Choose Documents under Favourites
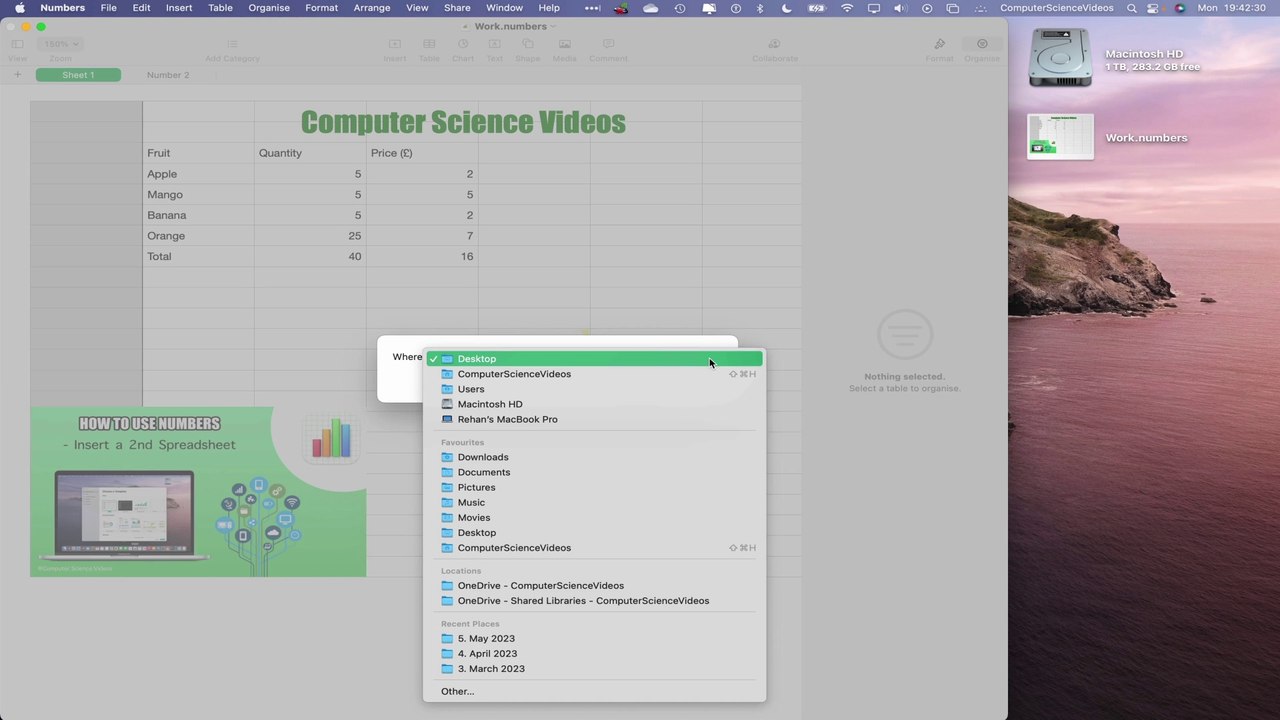 (595, 472)
